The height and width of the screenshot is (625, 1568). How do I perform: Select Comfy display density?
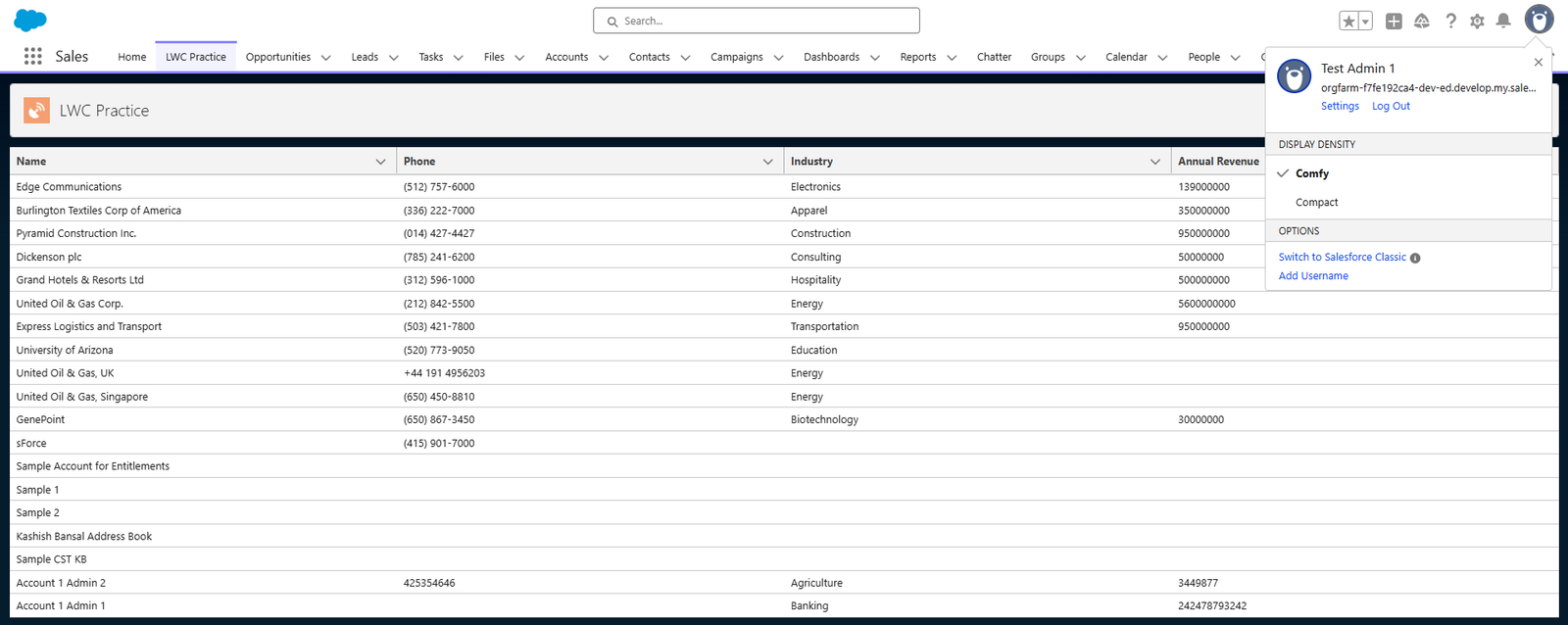[1312, 173]
